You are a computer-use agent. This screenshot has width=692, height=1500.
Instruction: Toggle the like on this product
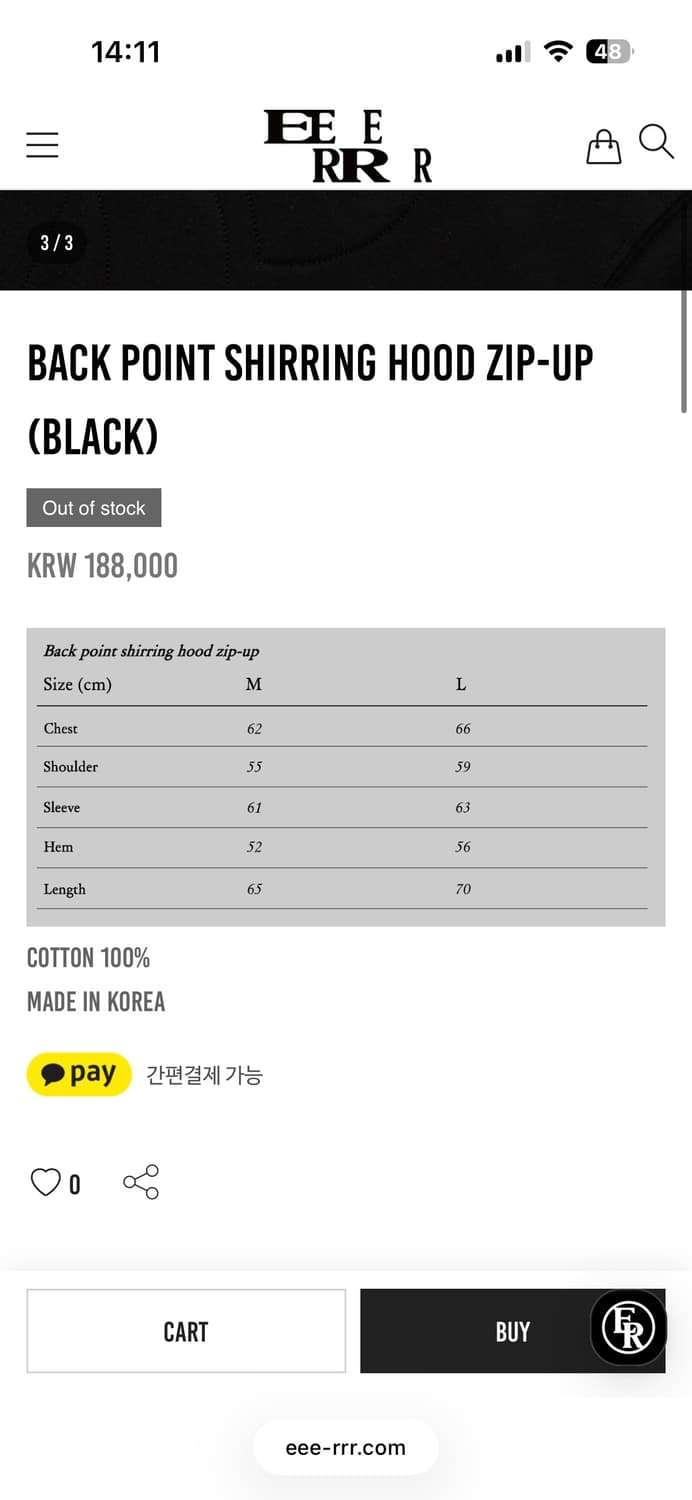(45, 1181)
